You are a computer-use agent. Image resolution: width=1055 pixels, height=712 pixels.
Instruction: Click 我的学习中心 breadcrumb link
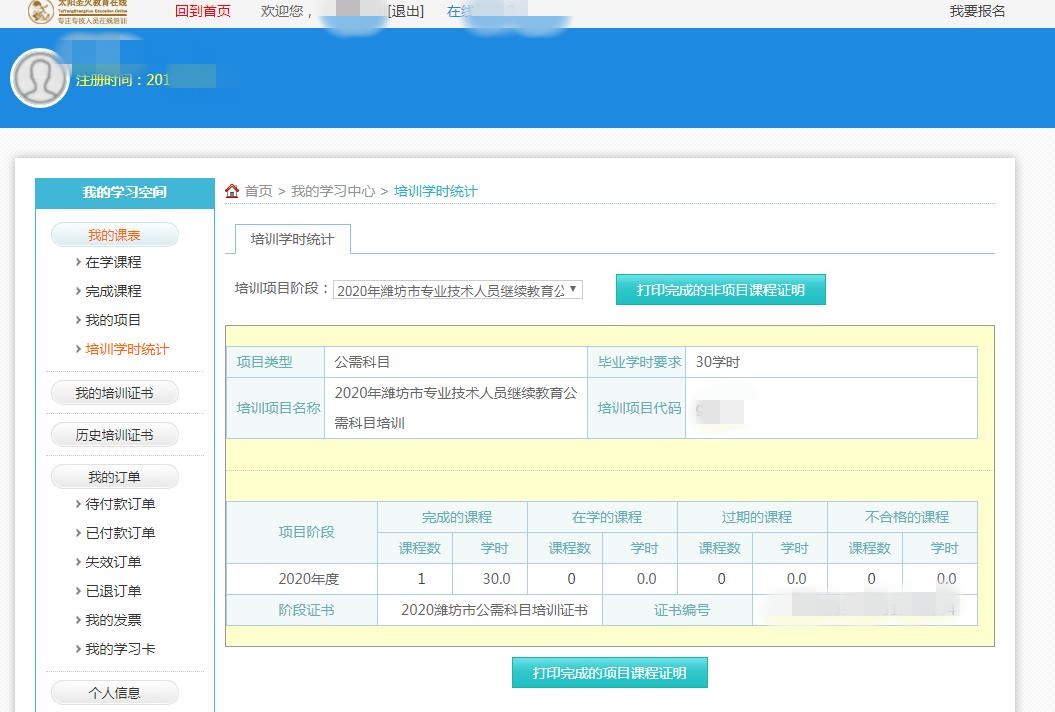point(333,191)
